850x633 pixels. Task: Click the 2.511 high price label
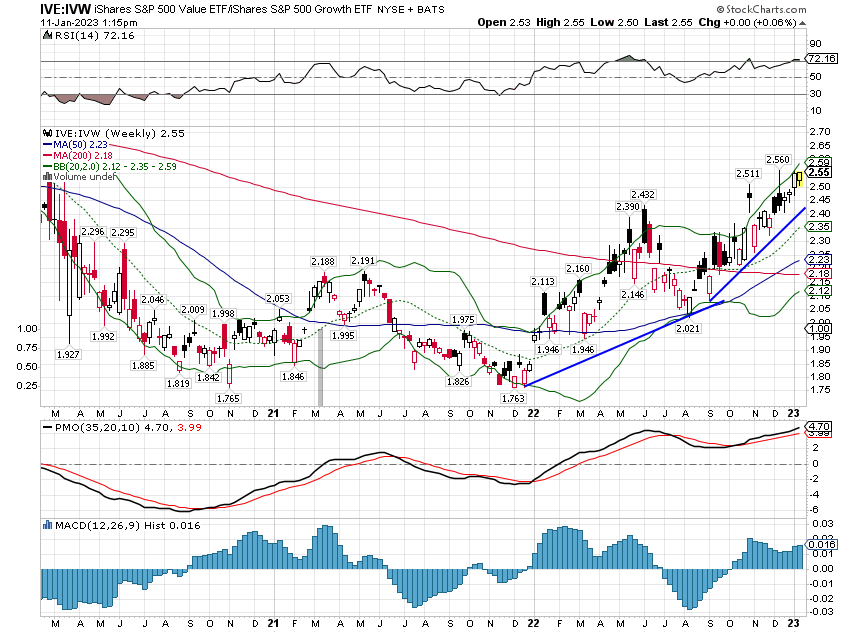pos(748,173)
